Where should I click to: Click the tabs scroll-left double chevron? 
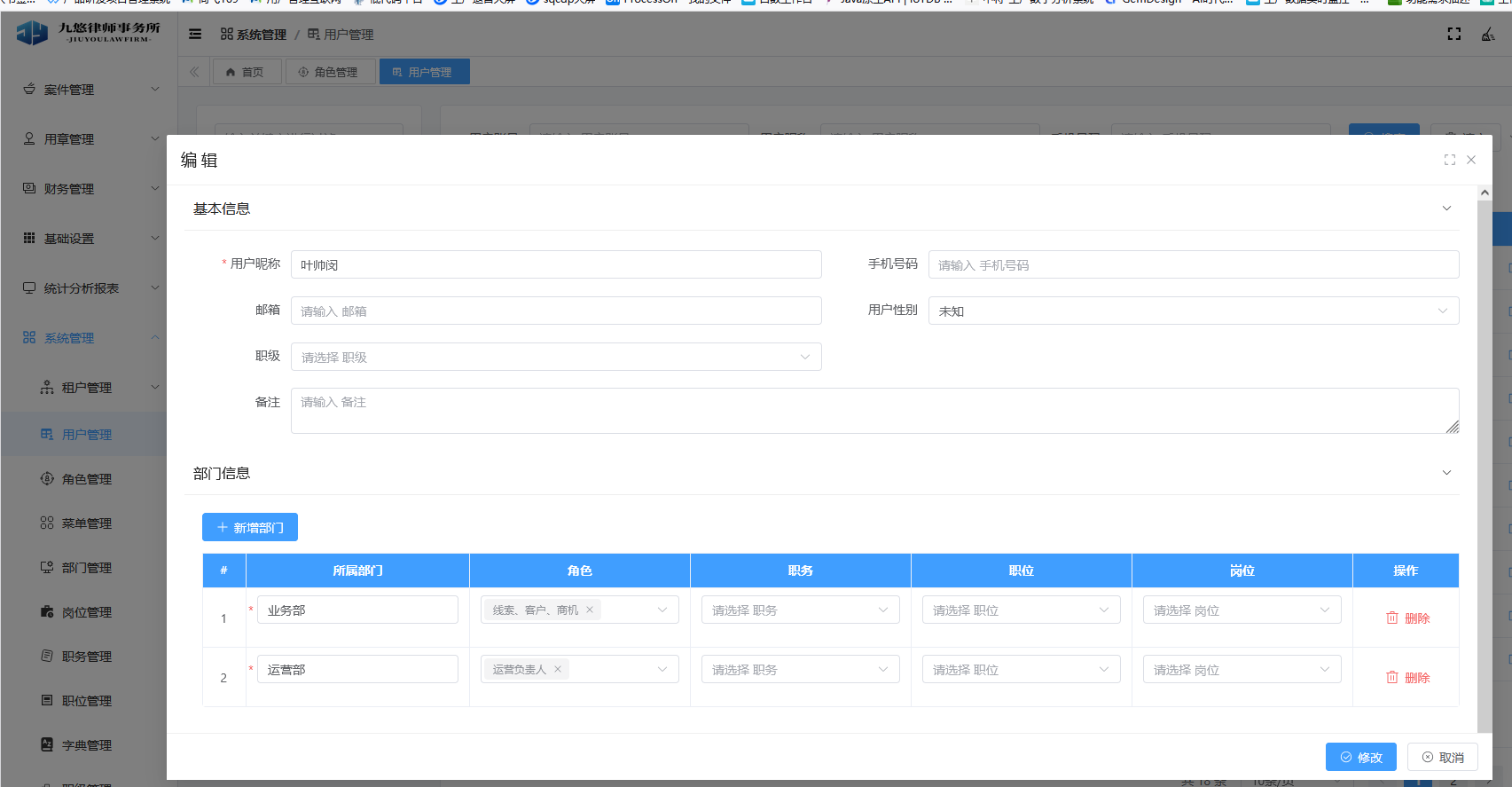click(x=194, y=72)
